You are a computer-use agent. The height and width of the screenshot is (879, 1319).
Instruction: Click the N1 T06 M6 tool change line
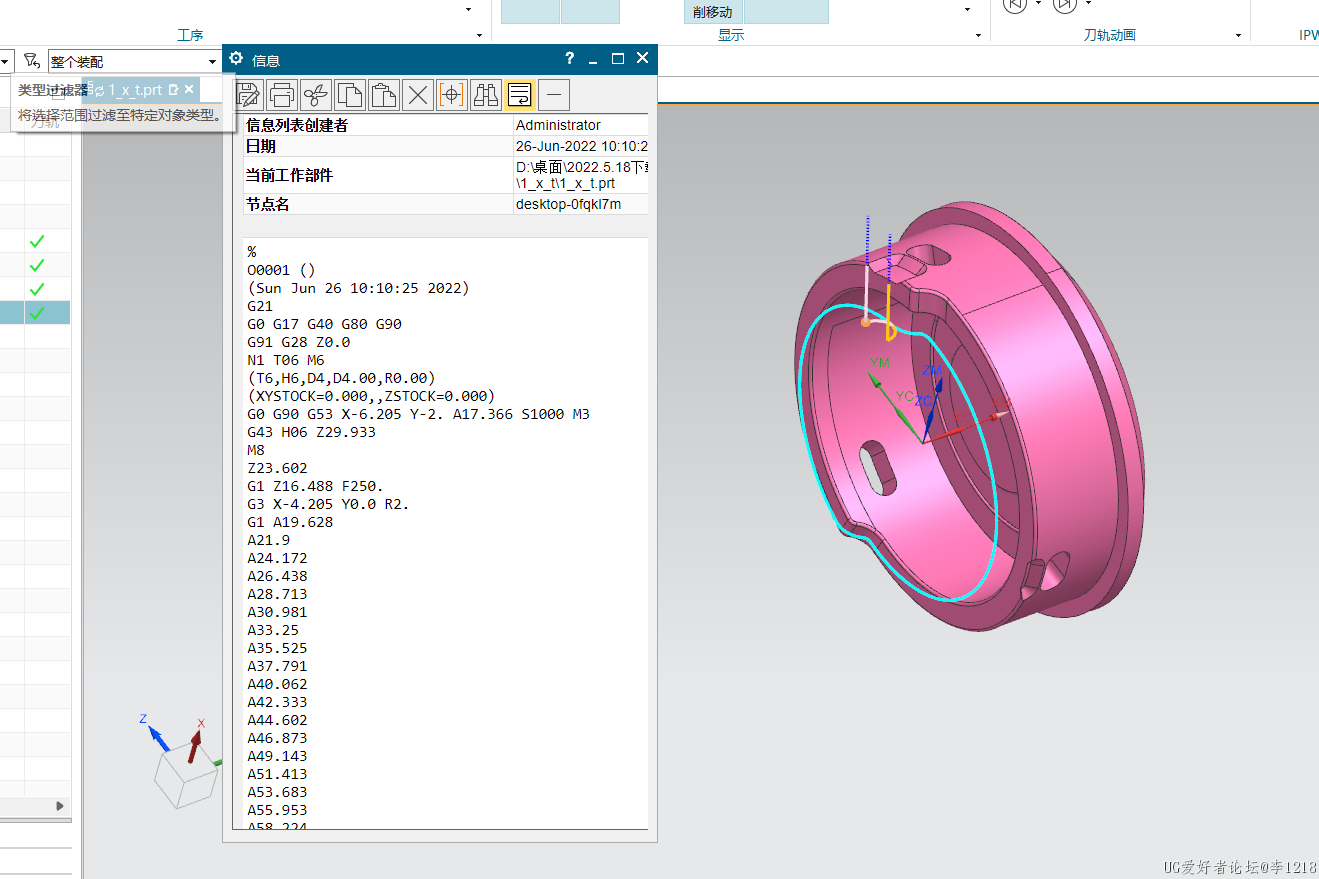[x=285, y=360]
